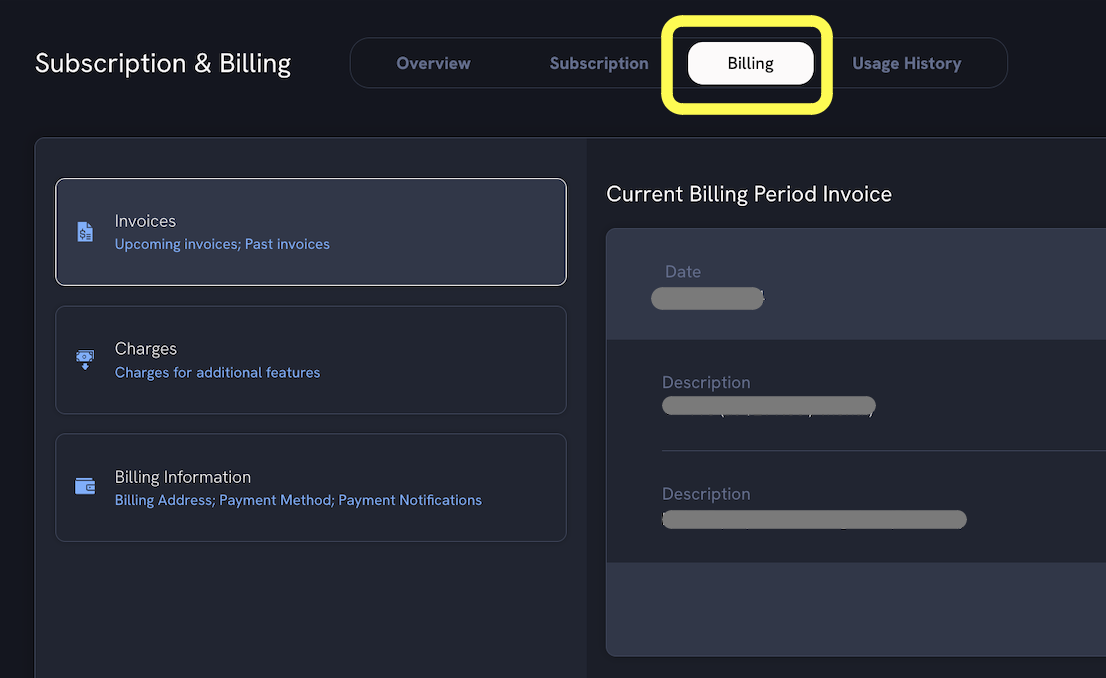1106x678 pixels.
Task: Click the second Description placeholder bar
Action: pos(813,519)
